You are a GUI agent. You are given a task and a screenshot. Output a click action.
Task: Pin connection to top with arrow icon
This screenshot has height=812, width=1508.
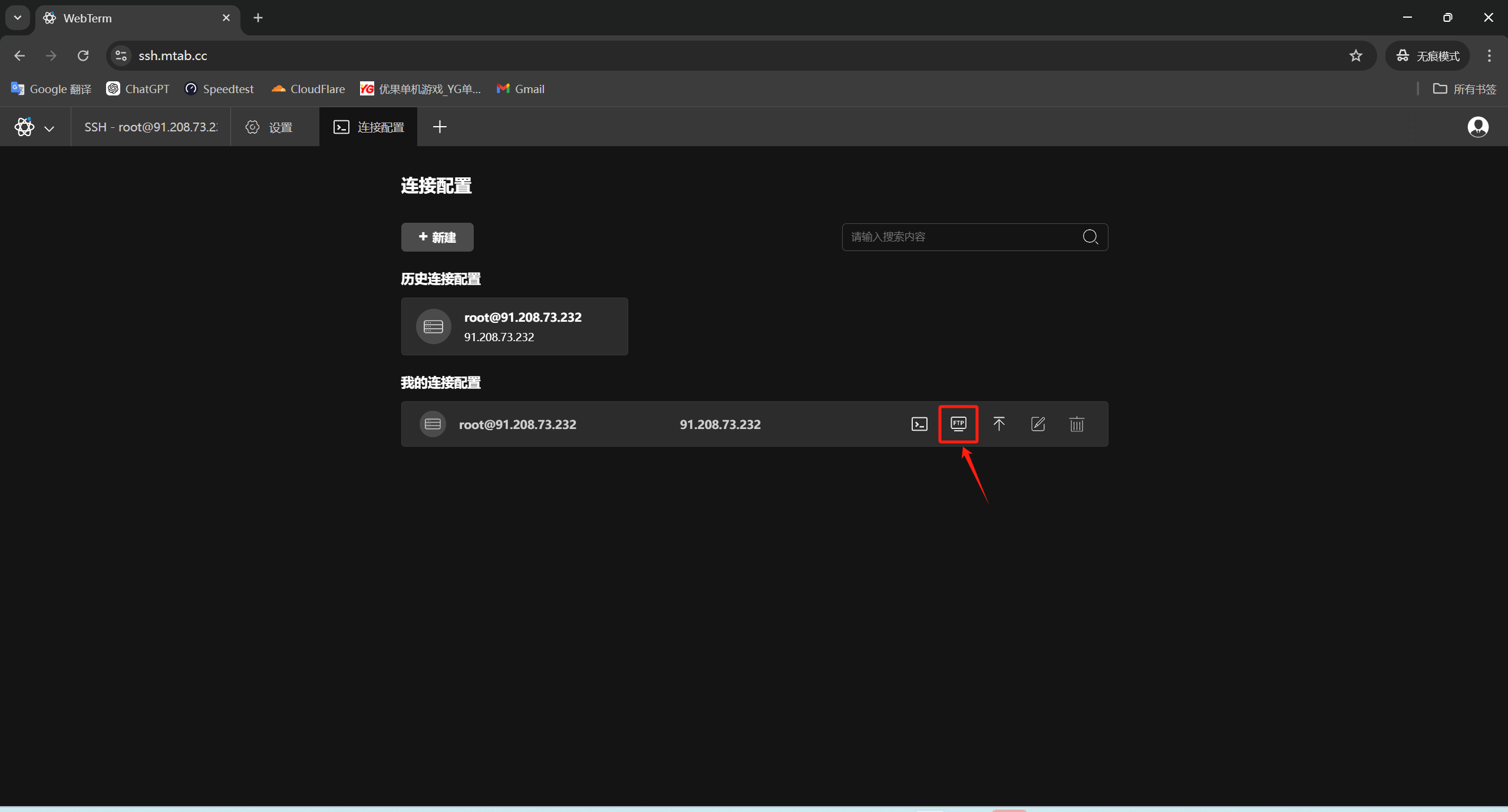[999, 424]
